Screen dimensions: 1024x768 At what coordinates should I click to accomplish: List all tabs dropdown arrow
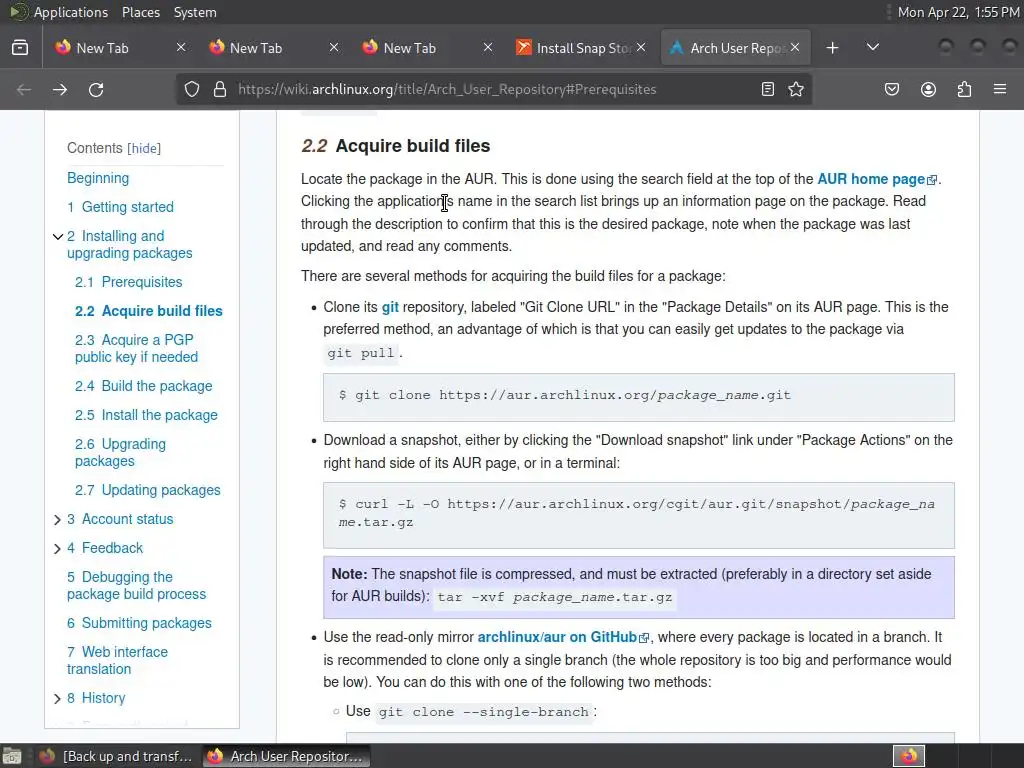click(872, 48)
